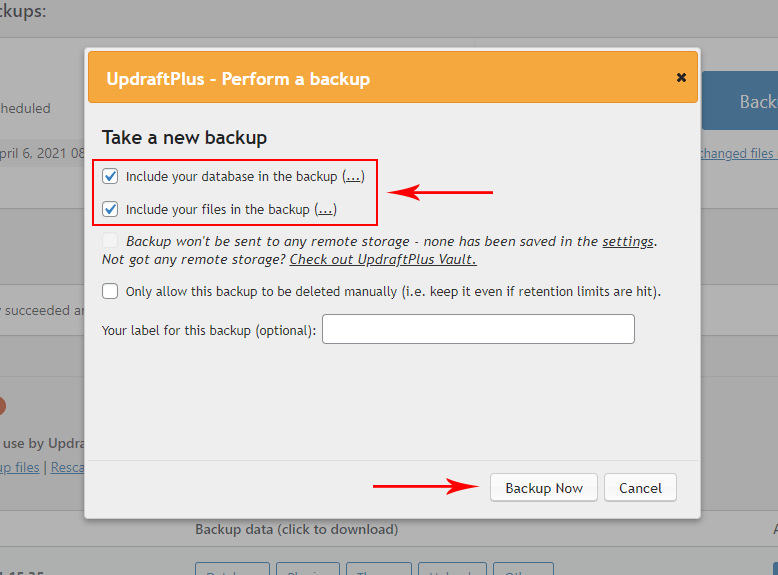Click the orange Perform a backup title bar

pyautogui.click(x=380, y=78)
